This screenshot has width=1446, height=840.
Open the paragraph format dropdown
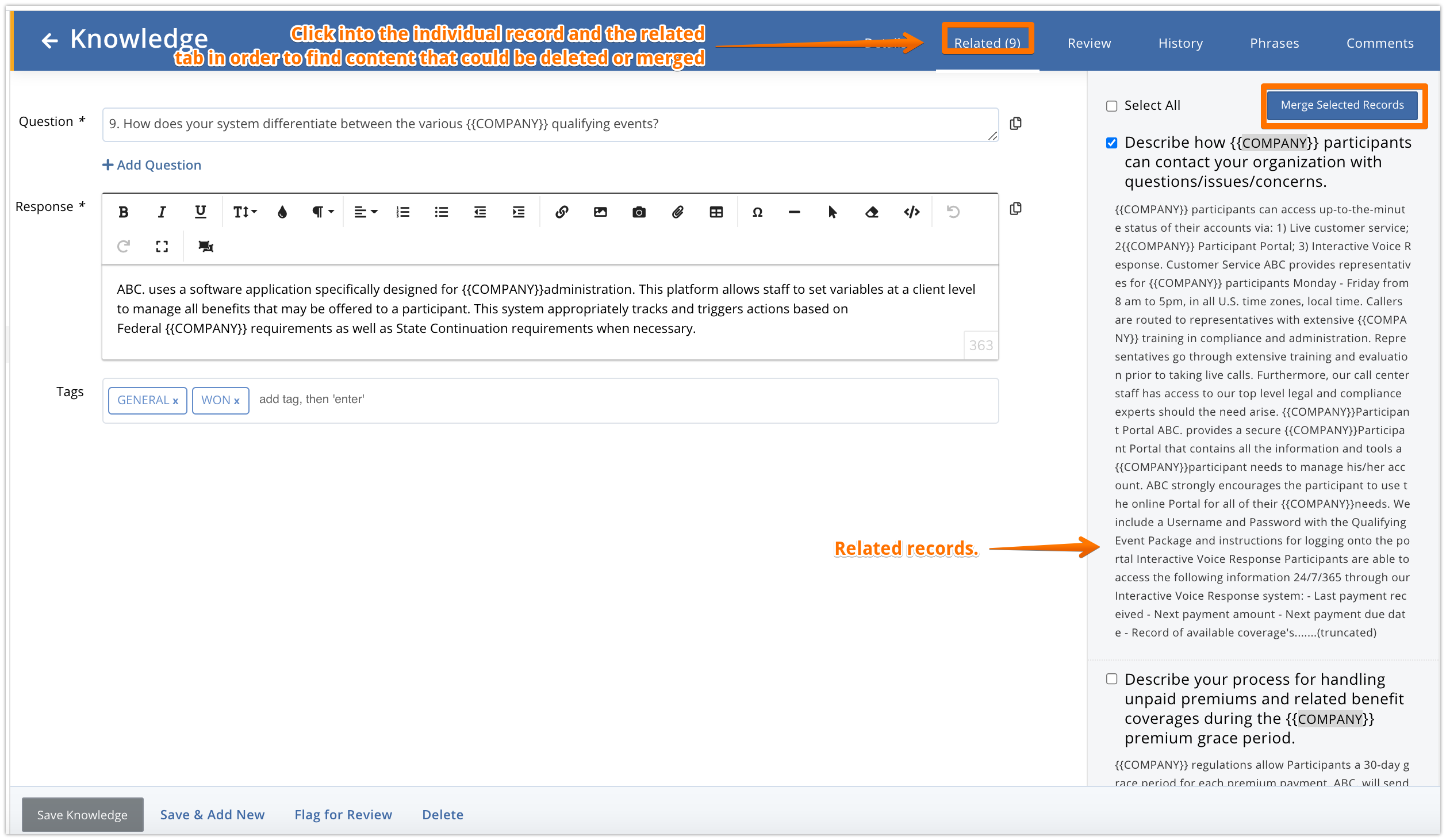(x=323, y=212)
